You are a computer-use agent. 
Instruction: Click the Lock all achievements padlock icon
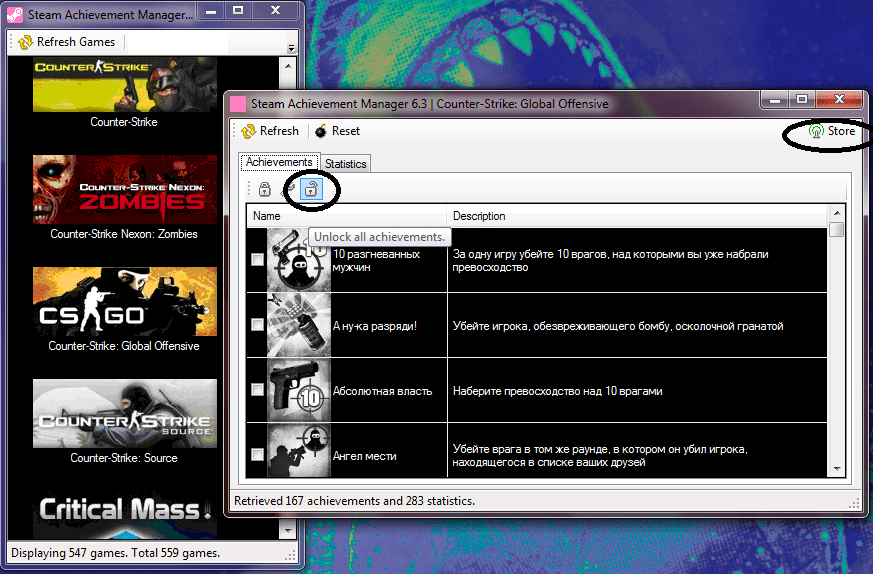(x=264, y=188)
